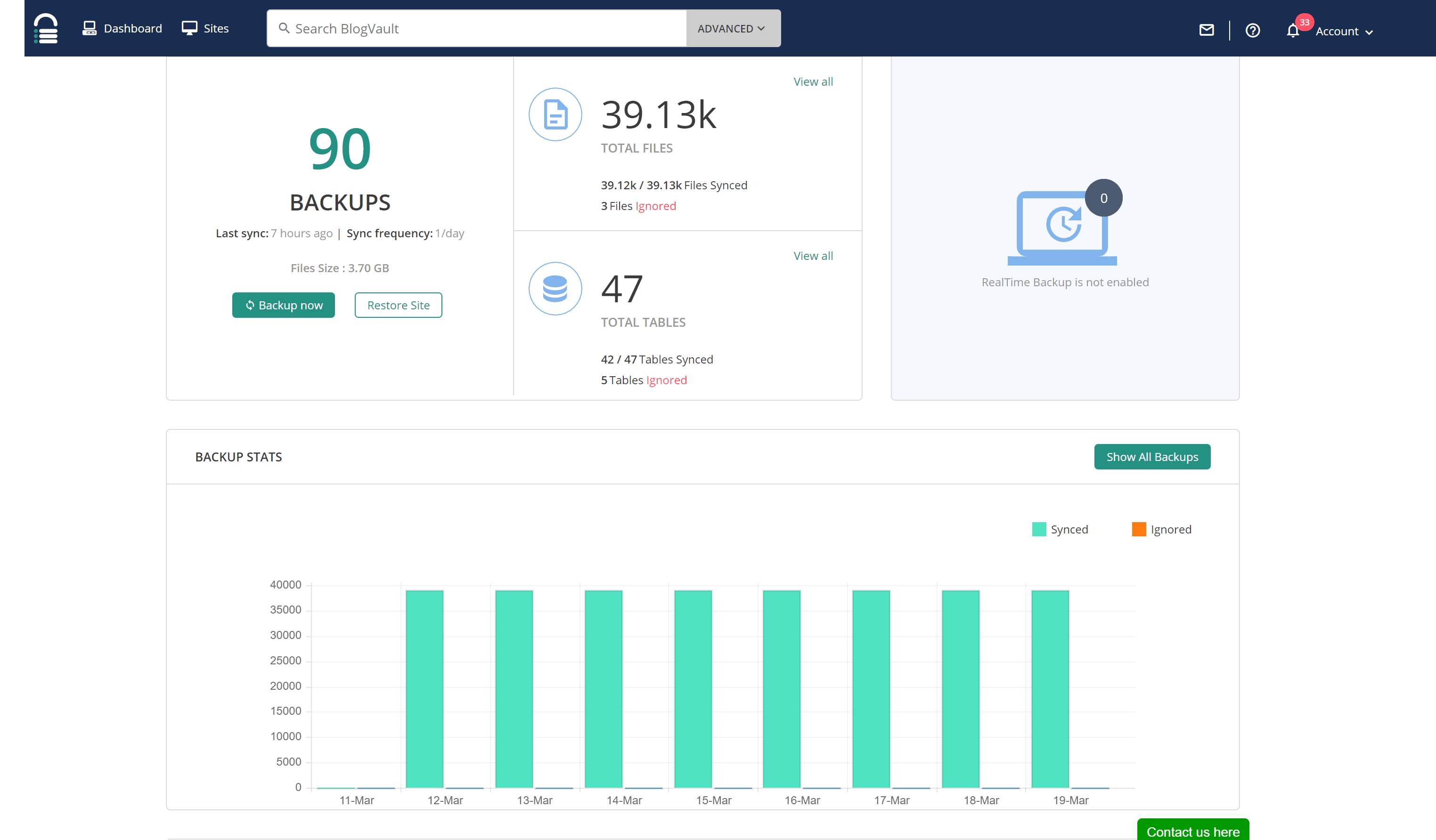1436x840 pixels.
Task: Click the search magnifier icon
Action: point(284,28)
